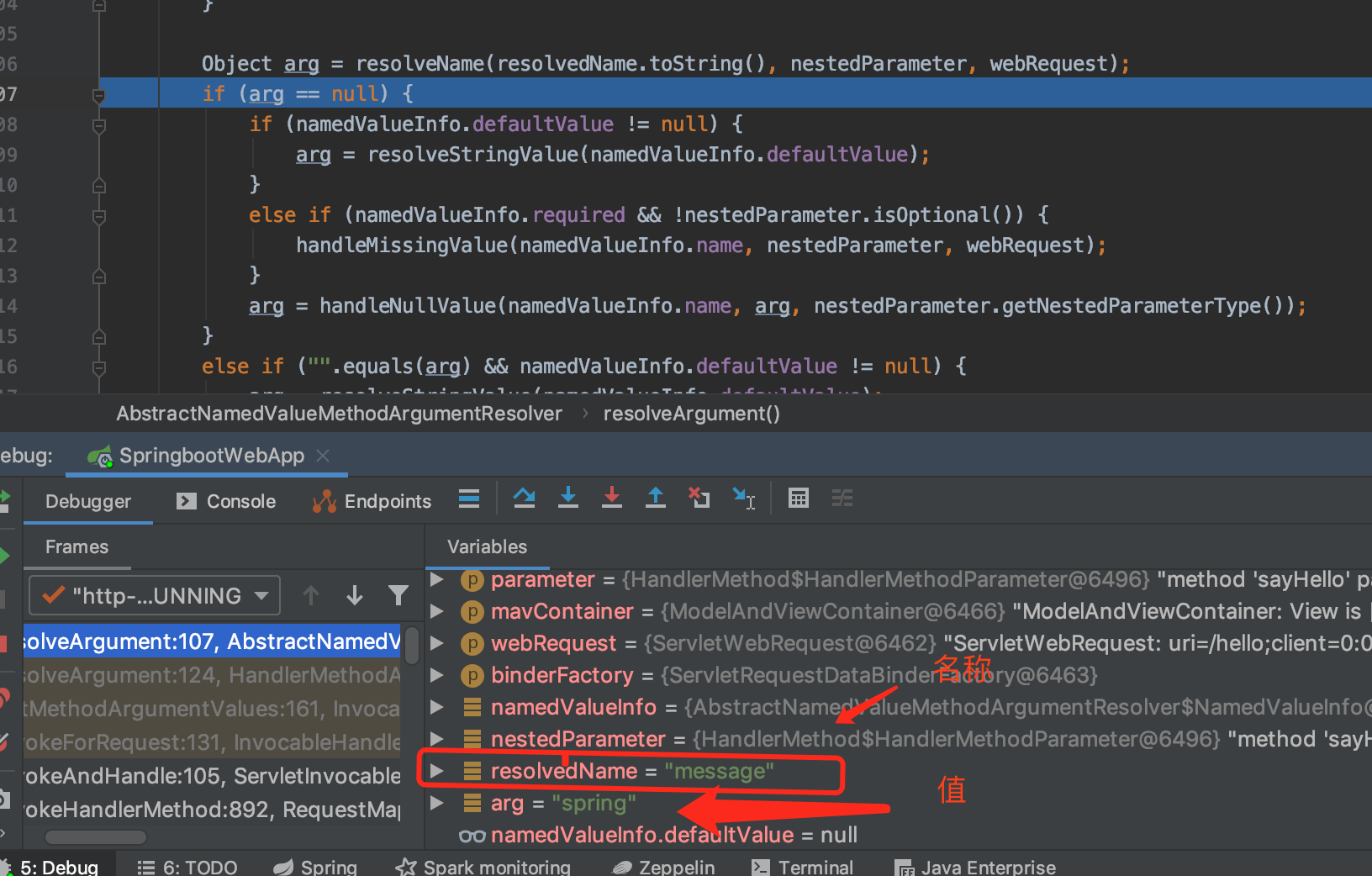Click the Step Over debugger icon

click(x=525, y=499)
